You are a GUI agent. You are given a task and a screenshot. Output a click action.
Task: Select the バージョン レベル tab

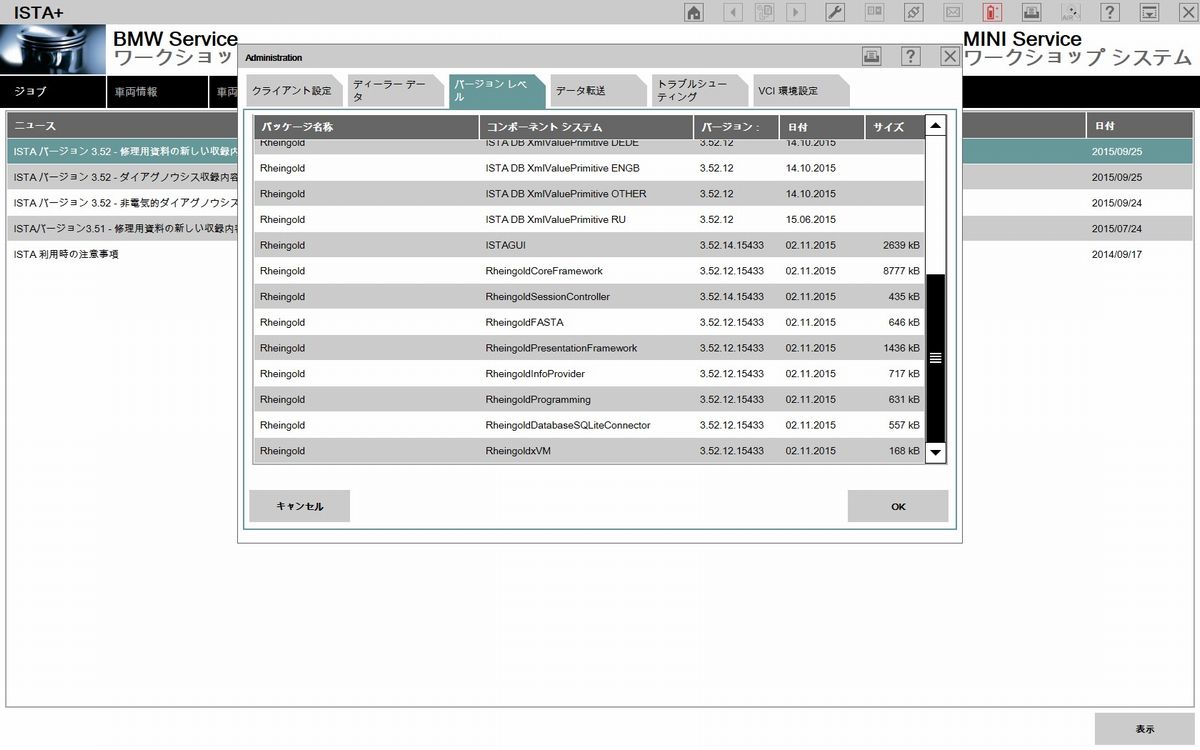497,91
